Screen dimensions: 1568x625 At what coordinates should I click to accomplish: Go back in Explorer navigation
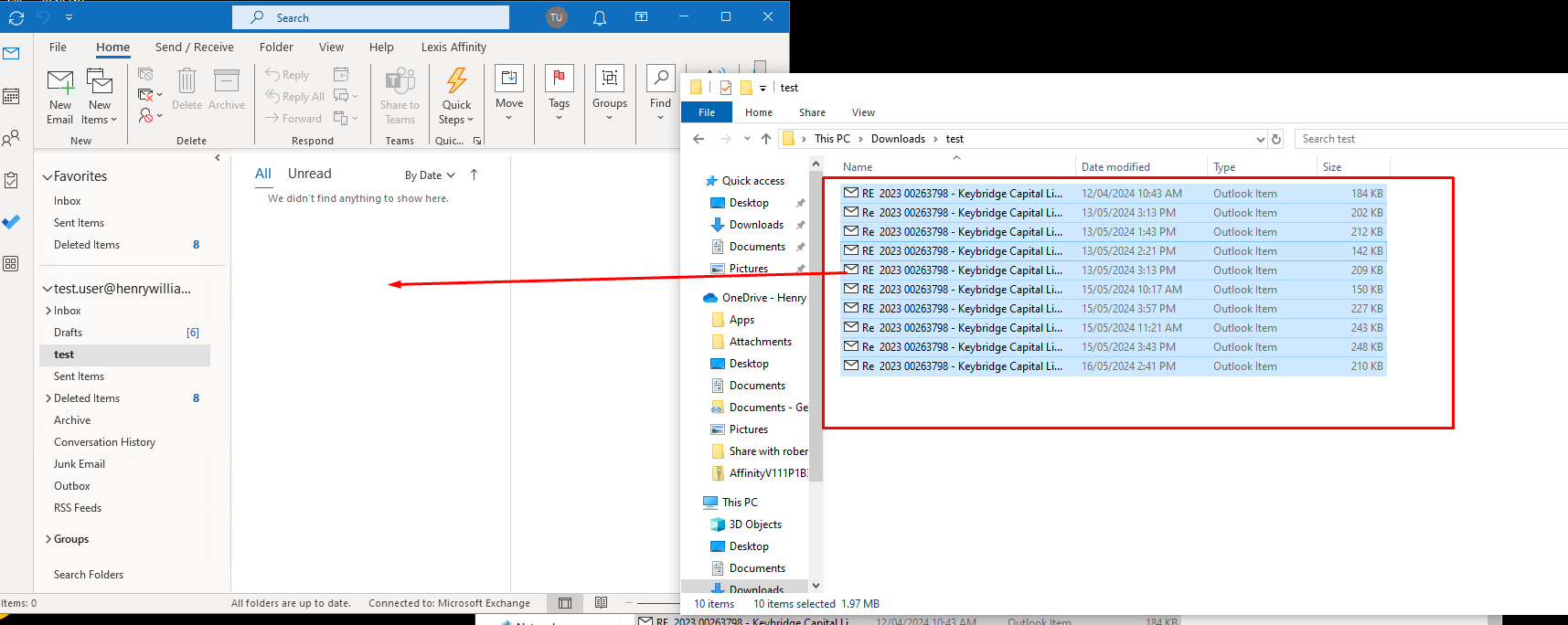(x=699, y=139)
